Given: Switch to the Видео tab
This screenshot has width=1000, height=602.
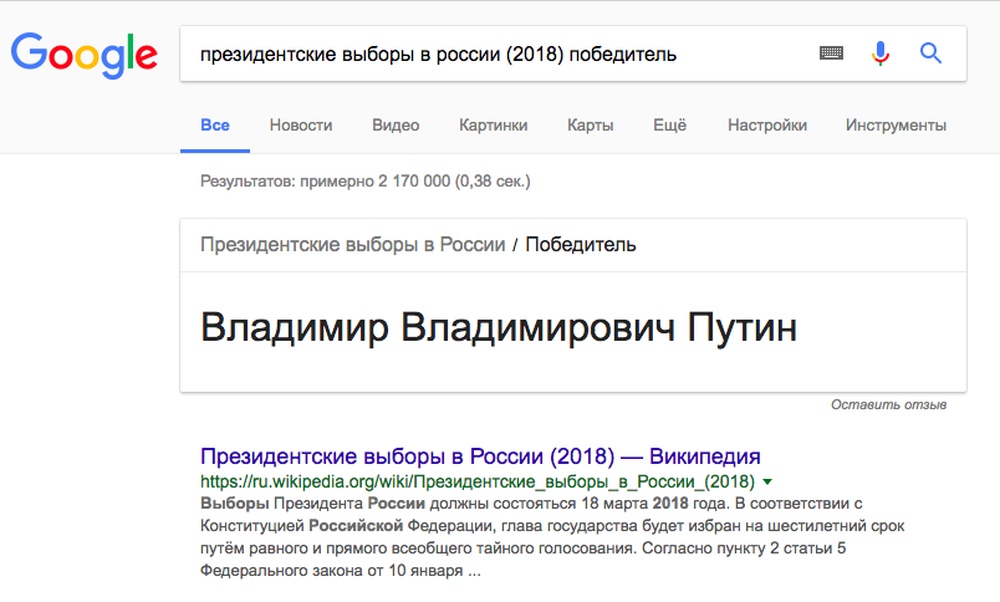Looking at the screenshot, I should coord(395,125).
